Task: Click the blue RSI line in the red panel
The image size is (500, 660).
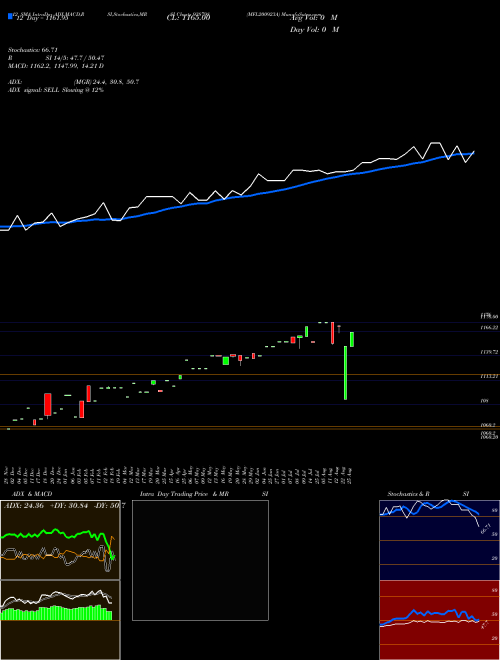Action: coord(429,615)
